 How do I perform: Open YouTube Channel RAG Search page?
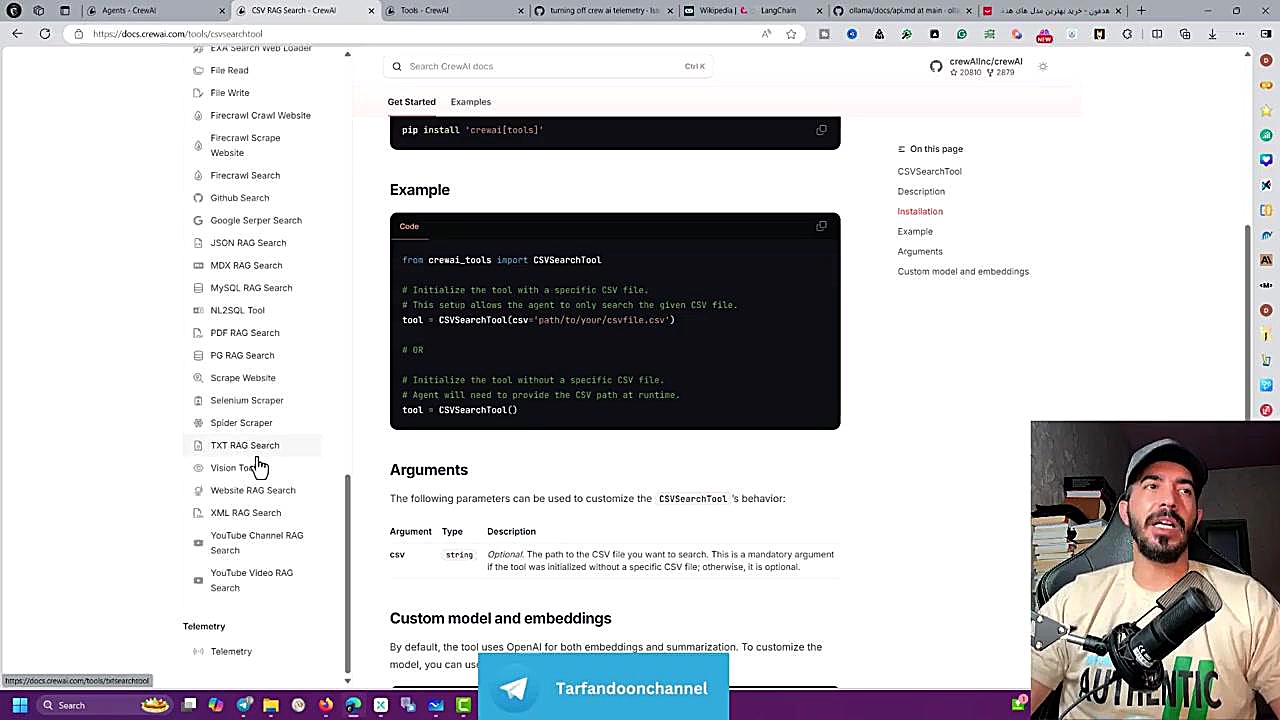(x=256, y=542)
